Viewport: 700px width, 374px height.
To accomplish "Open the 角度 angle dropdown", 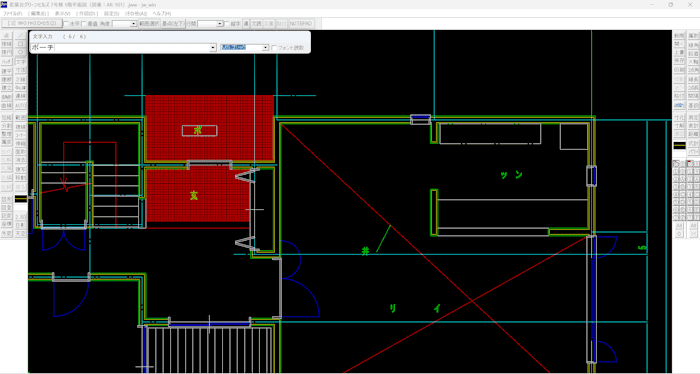I will click(133, 24).
